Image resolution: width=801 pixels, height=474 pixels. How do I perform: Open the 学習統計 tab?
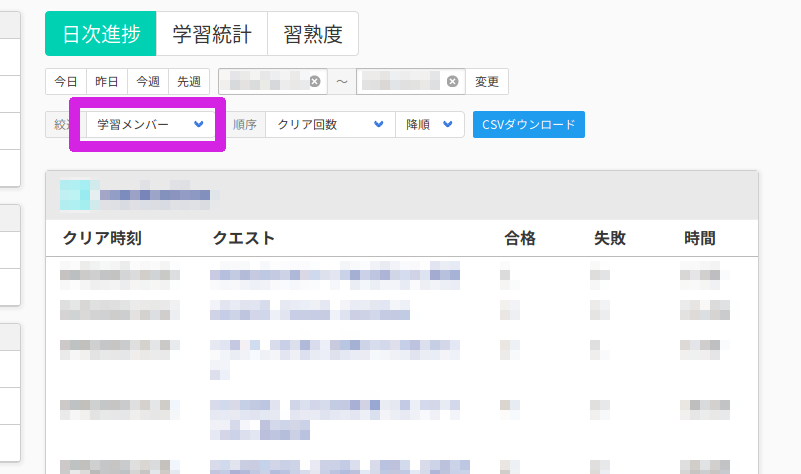(212, 34)
